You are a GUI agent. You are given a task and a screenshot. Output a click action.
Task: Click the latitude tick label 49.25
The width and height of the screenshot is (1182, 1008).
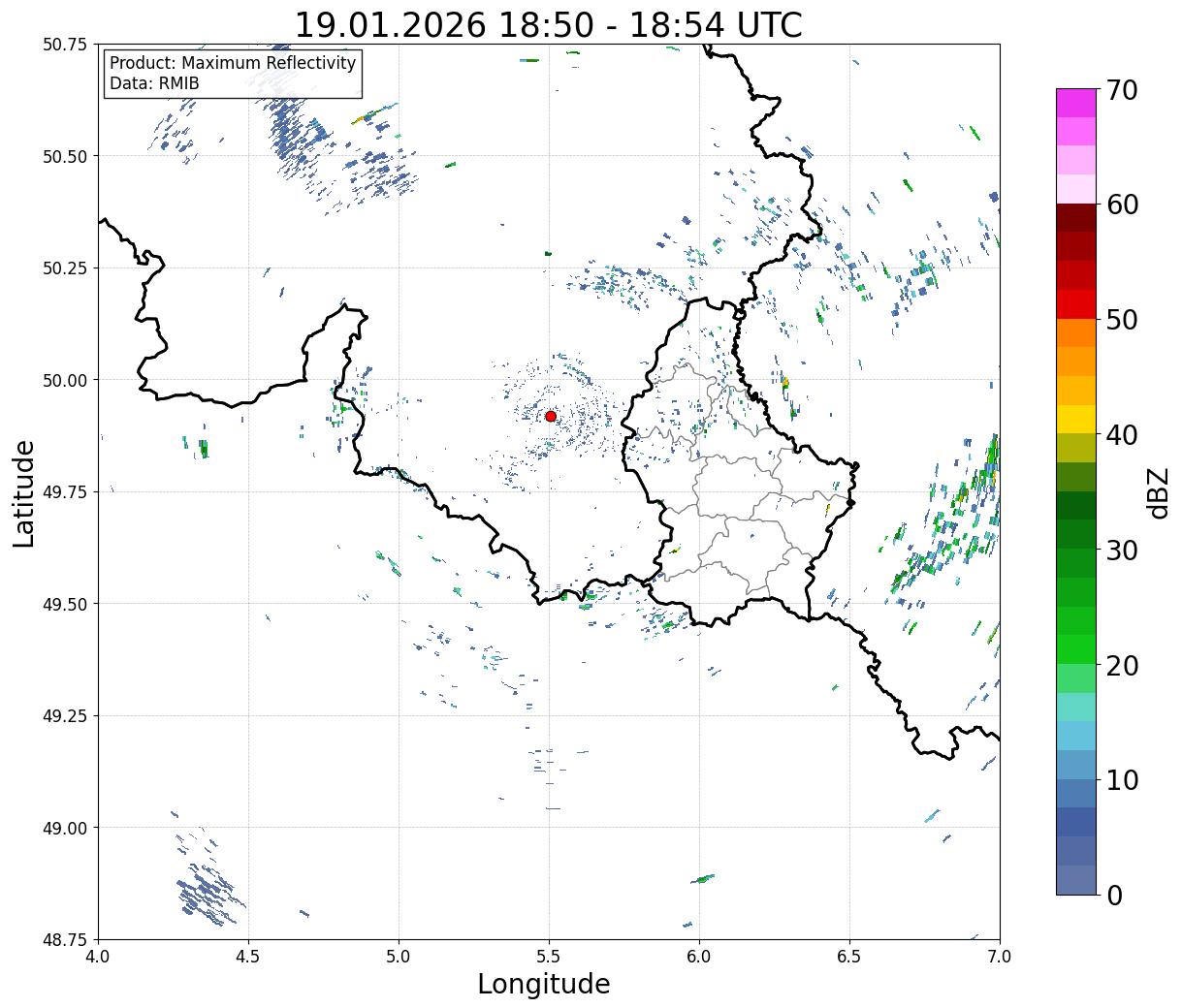65,715
